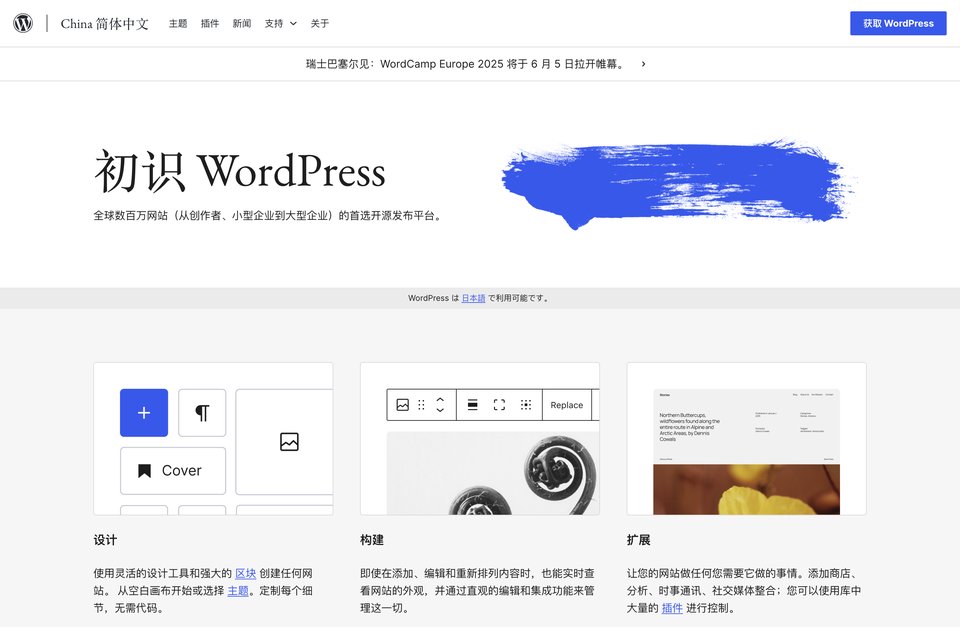The image size is (960, 627).
Task: Follow the 插件 link in 扩展 paragraph
Action: pyautogui.click(x=672, y=607)
